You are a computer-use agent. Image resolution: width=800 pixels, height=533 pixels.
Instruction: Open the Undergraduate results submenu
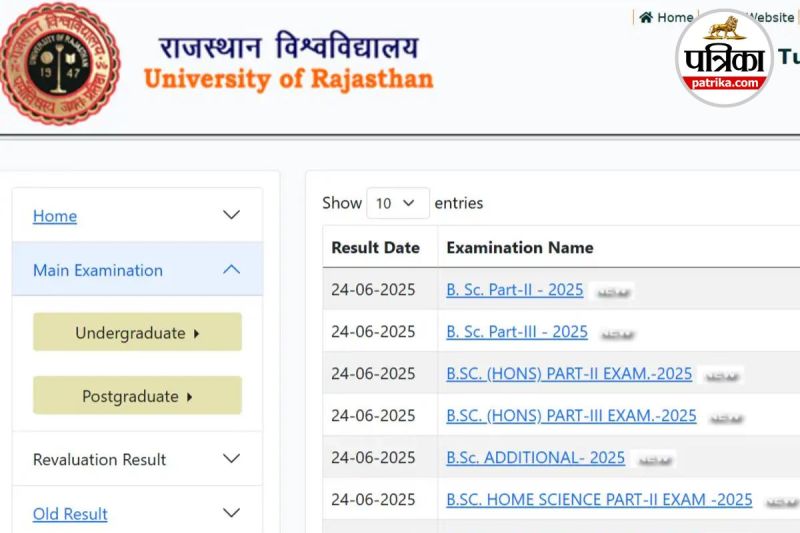pyautogui.click(x=137, y=333)
